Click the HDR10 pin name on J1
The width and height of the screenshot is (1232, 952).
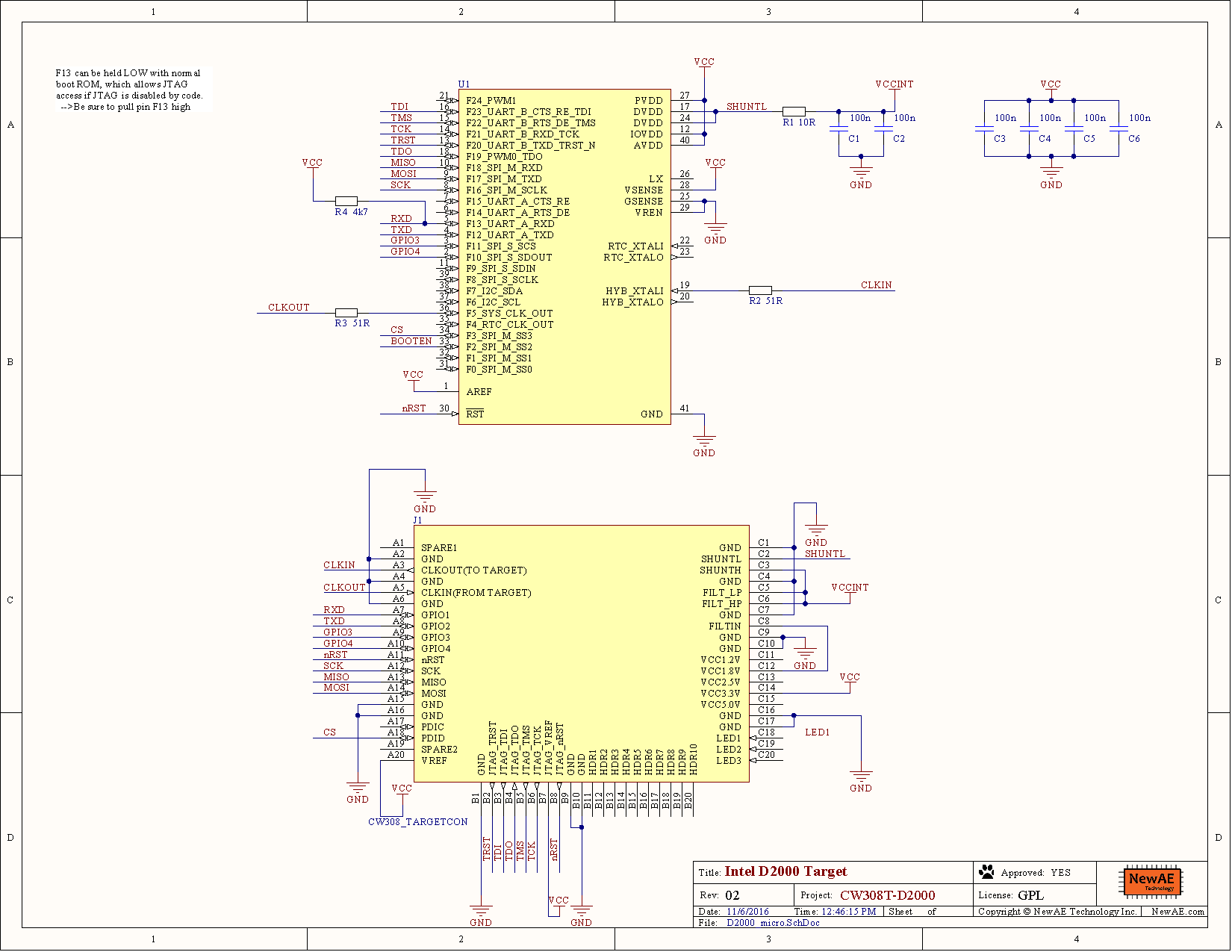click(693, 759)
